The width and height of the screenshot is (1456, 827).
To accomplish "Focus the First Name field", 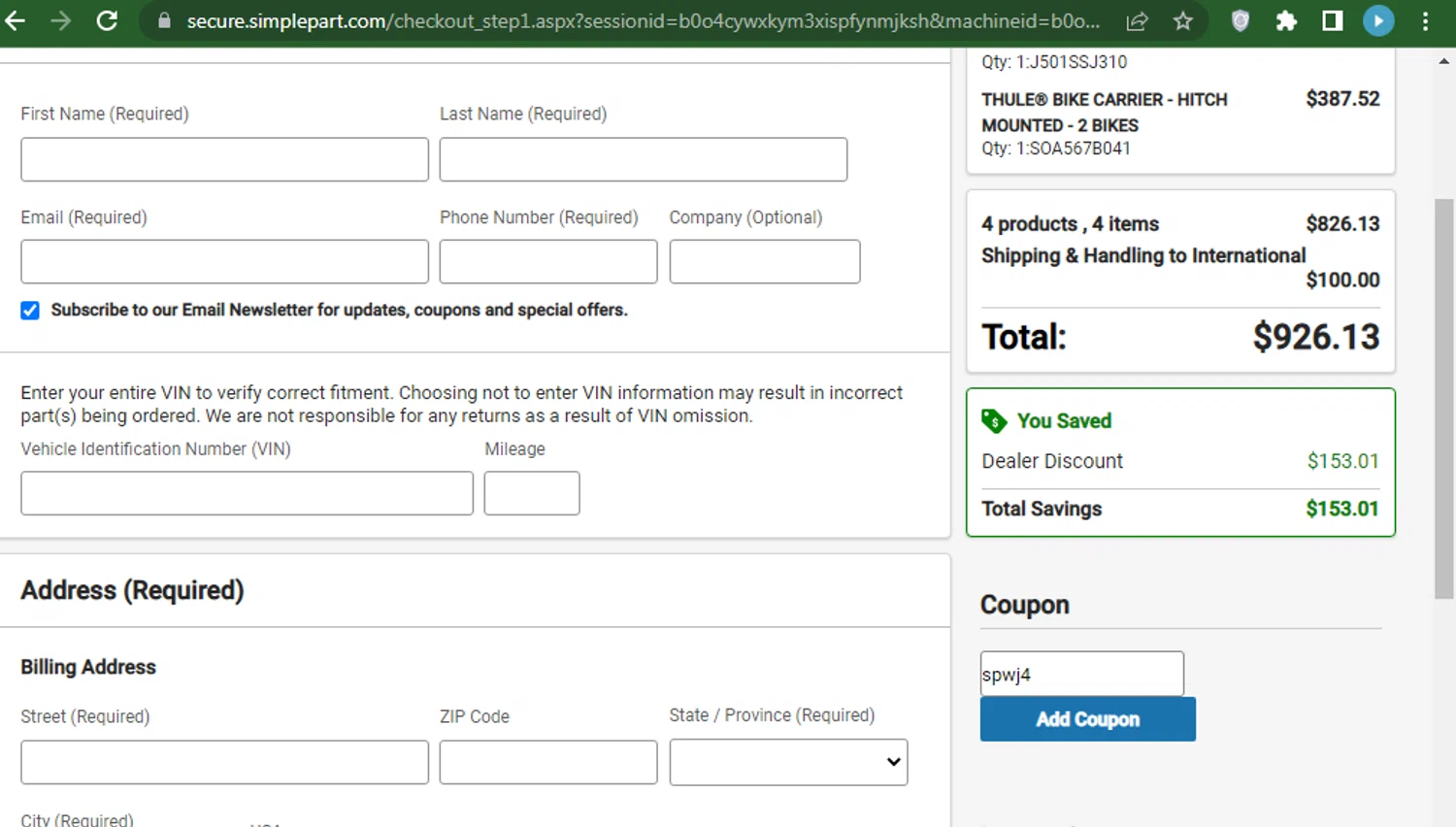I will 224,159.
